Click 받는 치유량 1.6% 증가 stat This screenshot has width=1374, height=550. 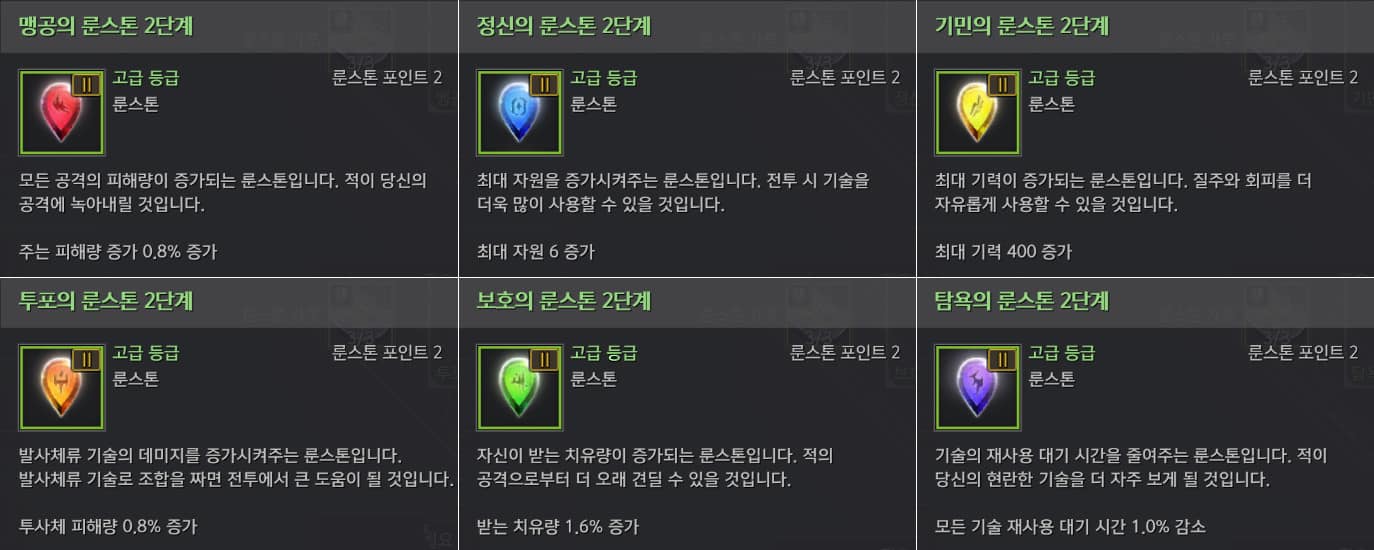click(x=558, y=526)
